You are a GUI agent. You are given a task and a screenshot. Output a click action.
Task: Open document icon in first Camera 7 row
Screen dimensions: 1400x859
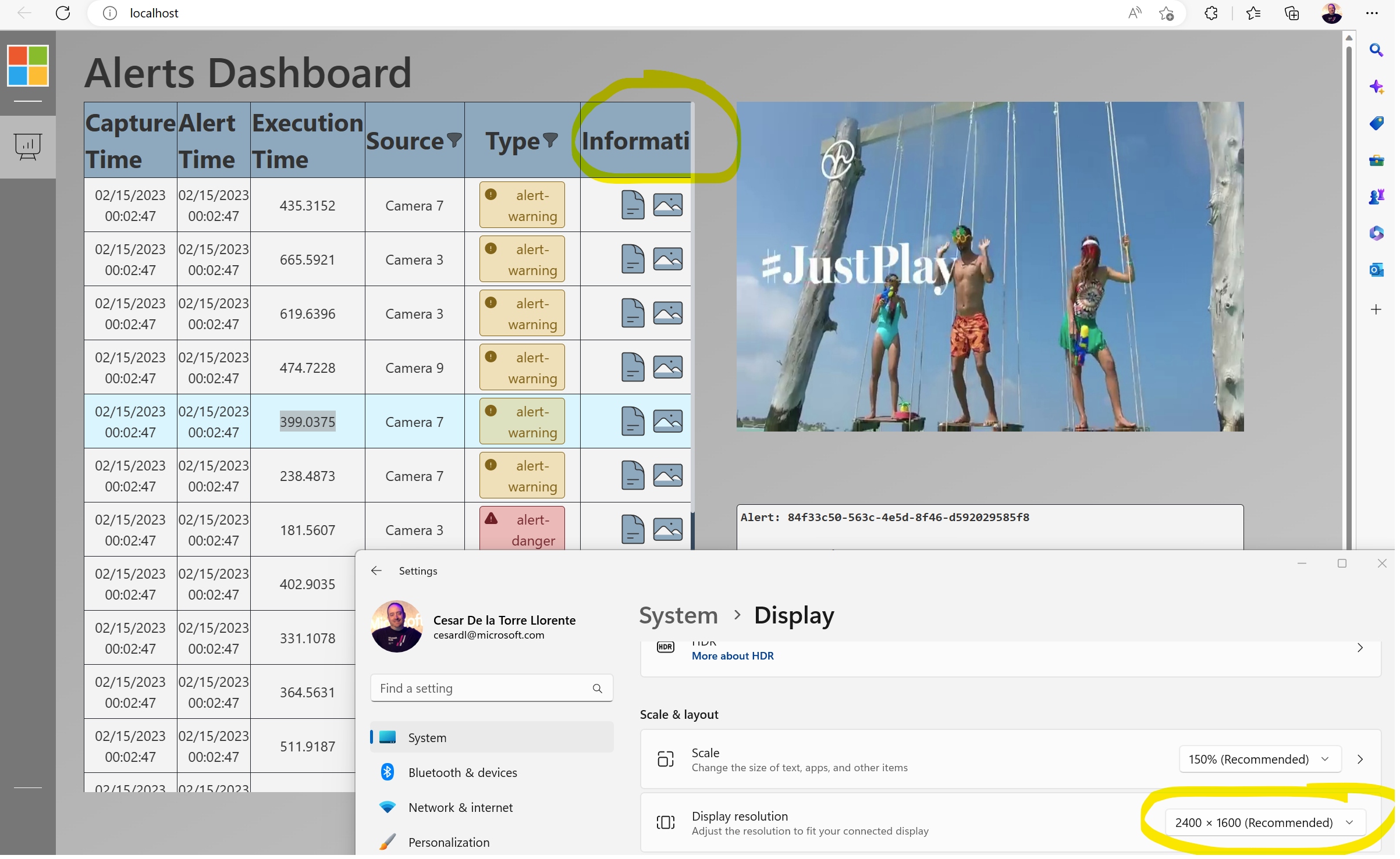(633, 205)
